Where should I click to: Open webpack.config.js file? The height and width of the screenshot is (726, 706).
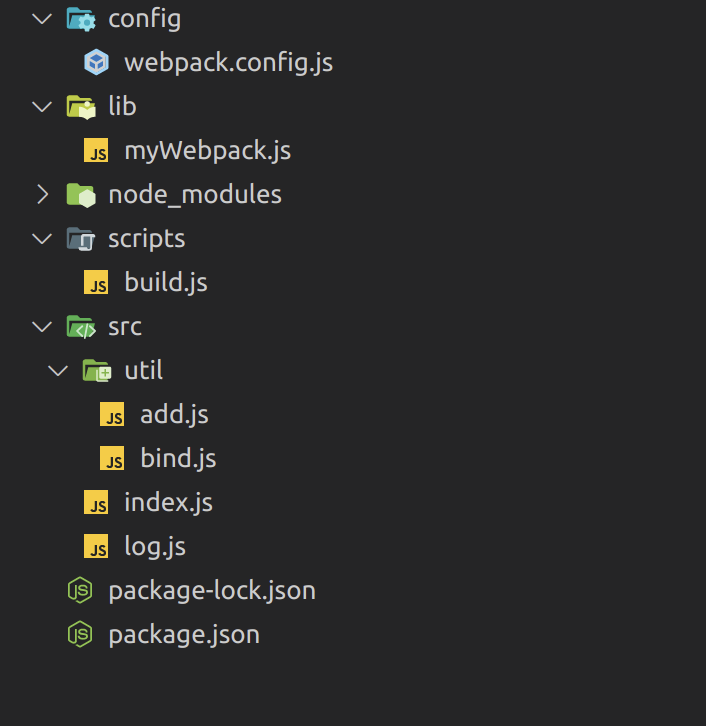point(228,63)
